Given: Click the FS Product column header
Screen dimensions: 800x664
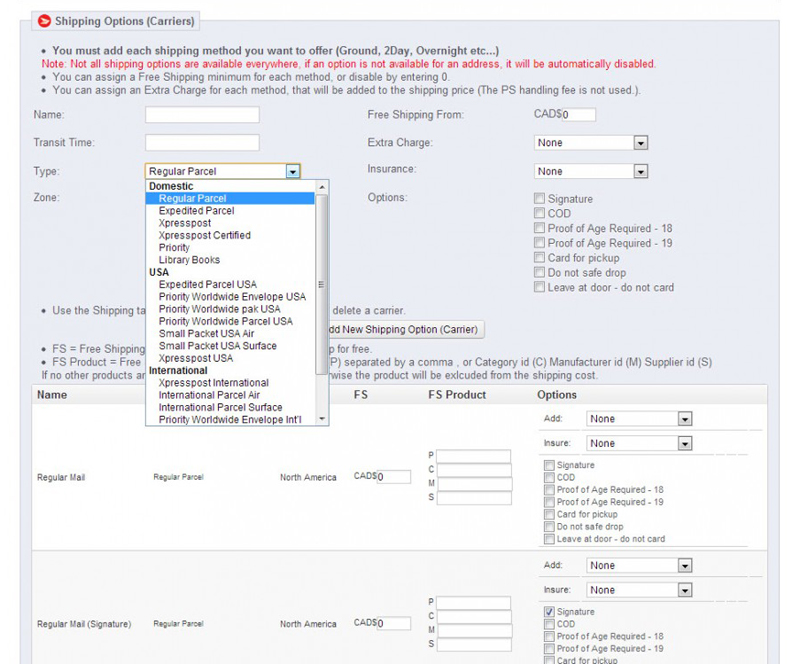Looking at the screenshot, I should tap(457, 395).
